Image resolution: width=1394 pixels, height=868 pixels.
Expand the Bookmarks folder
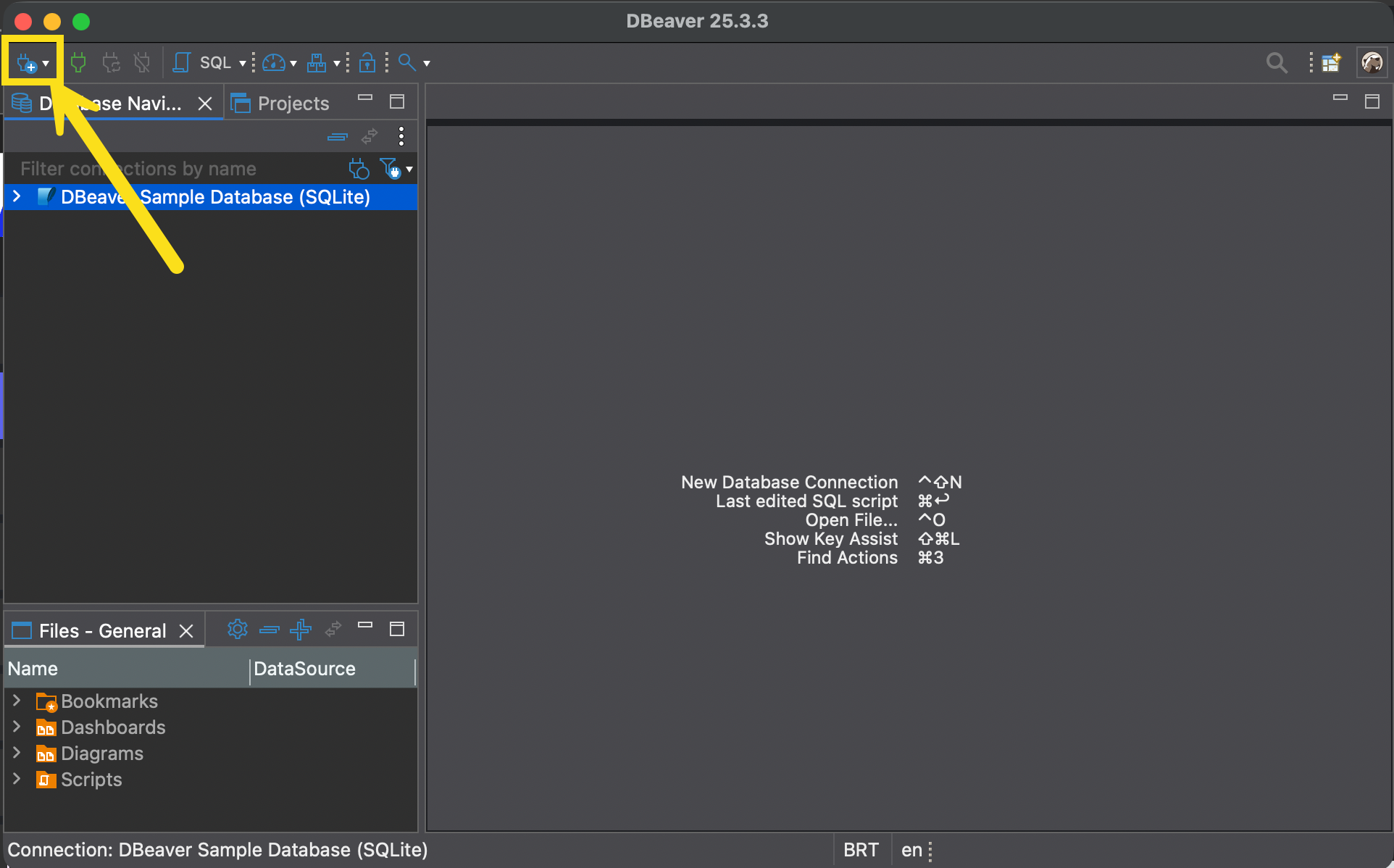pyautogui.click(x=17, y=701)
